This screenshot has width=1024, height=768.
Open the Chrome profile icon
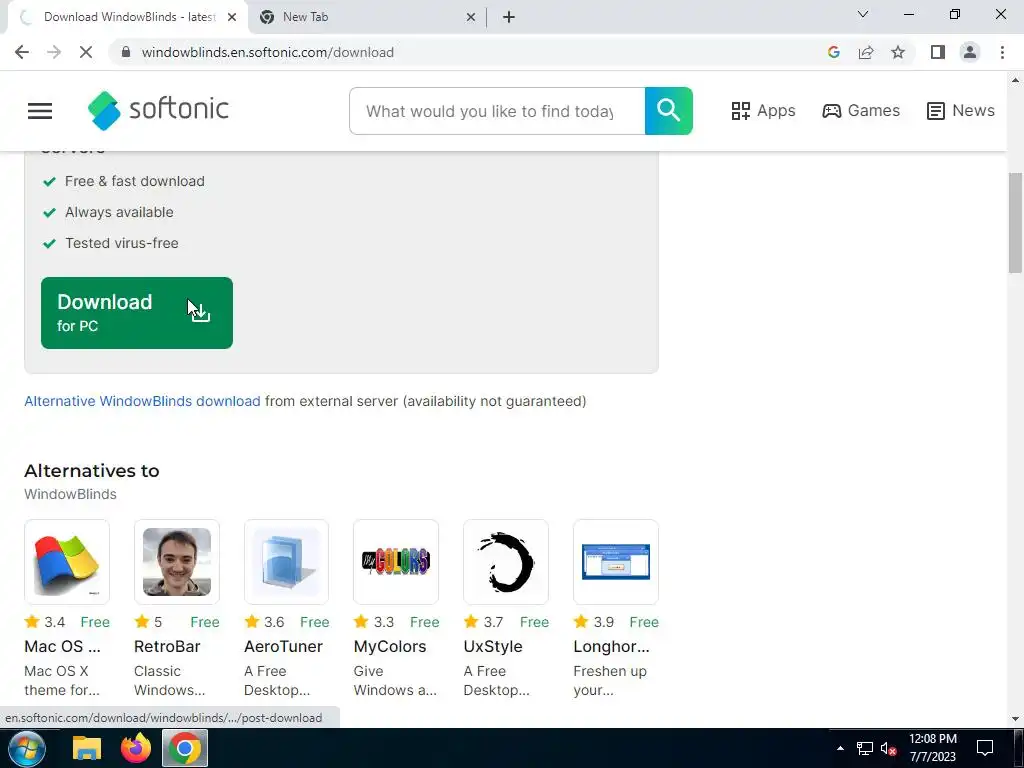pyautogui.click(x=970, y=52)
